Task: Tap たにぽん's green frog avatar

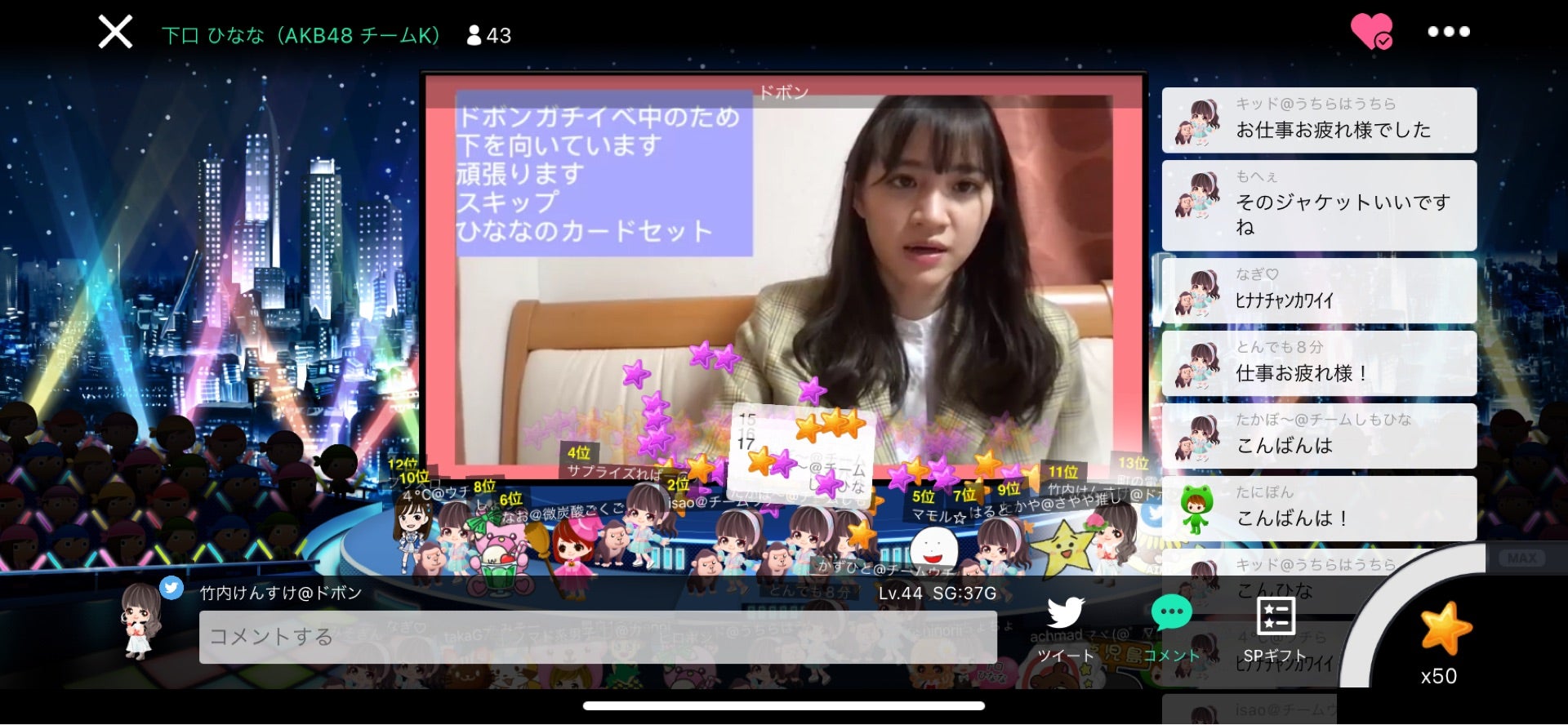Action: (1197, 509)
